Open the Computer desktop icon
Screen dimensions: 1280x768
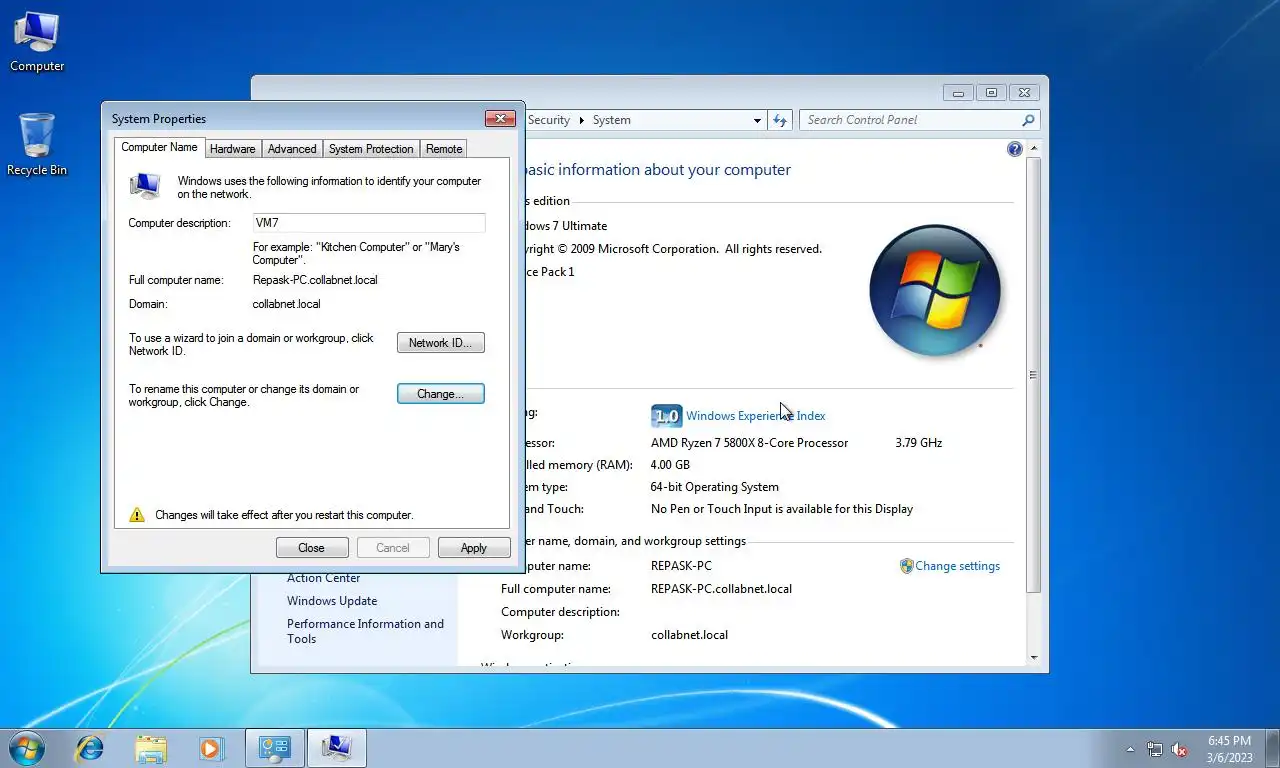point(37,42)
